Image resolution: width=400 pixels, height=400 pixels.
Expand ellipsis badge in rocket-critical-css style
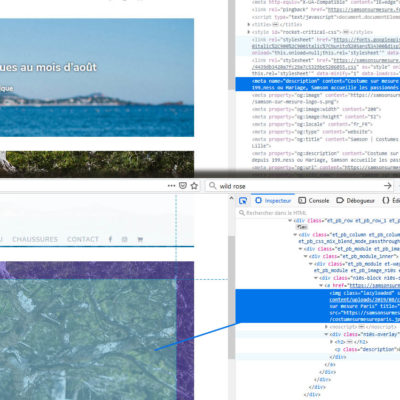tap(346, 32)
